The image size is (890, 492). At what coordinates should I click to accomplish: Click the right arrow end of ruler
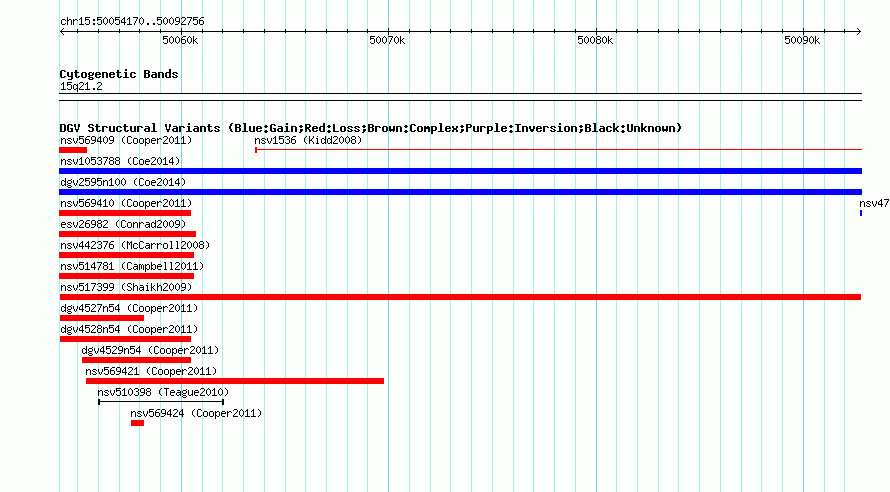(859, 31)
